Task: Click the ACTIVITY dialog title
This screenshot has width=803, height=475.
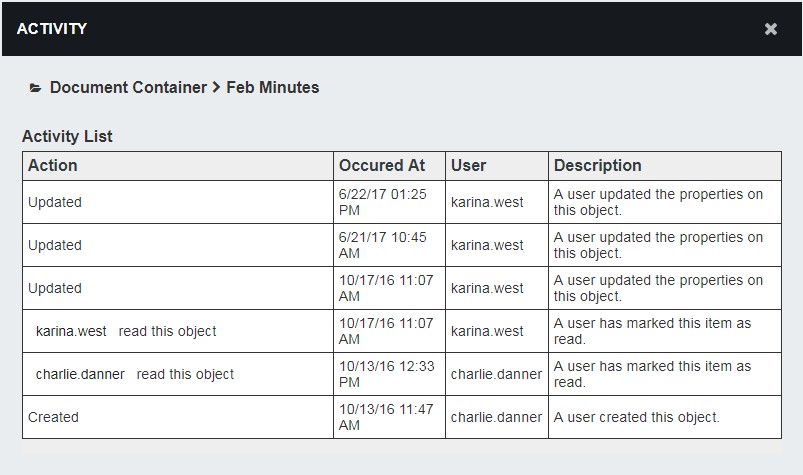Action: point(52,29)
